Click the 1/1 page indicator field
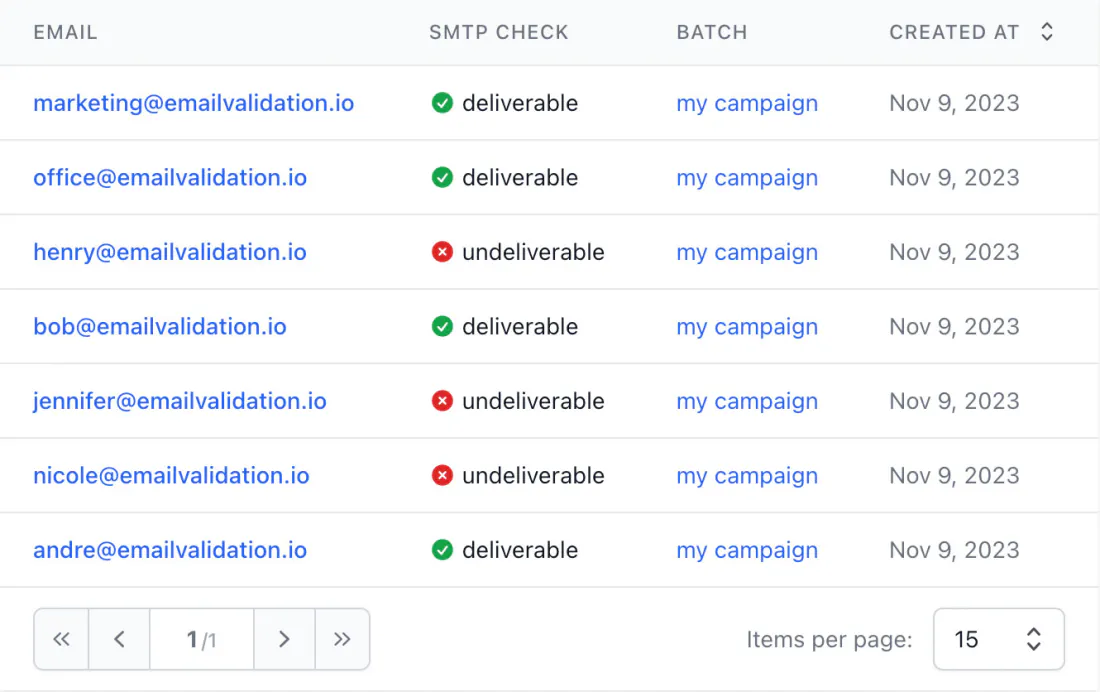 click(201, 639)
